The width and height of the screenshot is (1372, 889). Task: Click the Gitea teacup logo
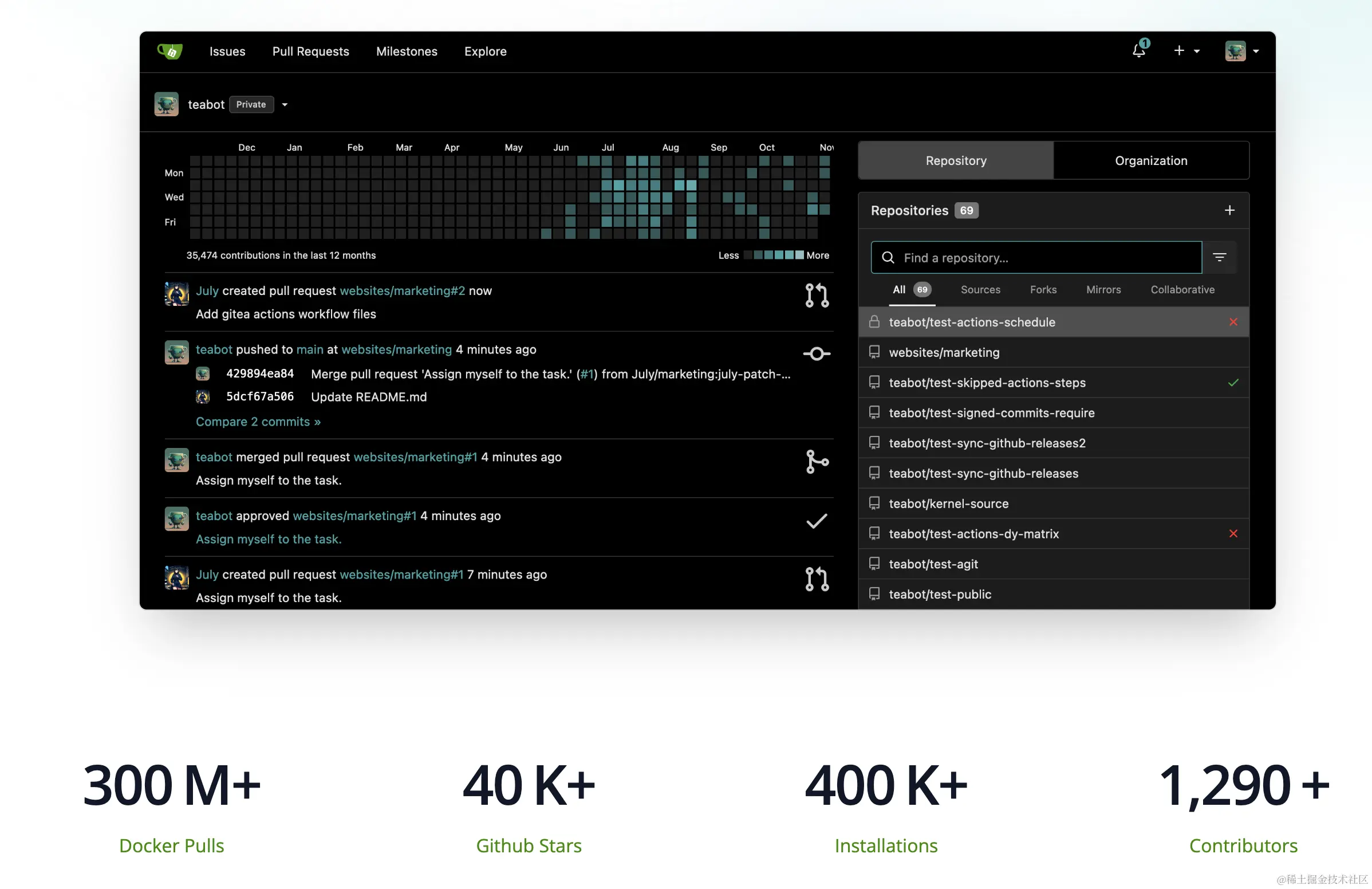170,52
